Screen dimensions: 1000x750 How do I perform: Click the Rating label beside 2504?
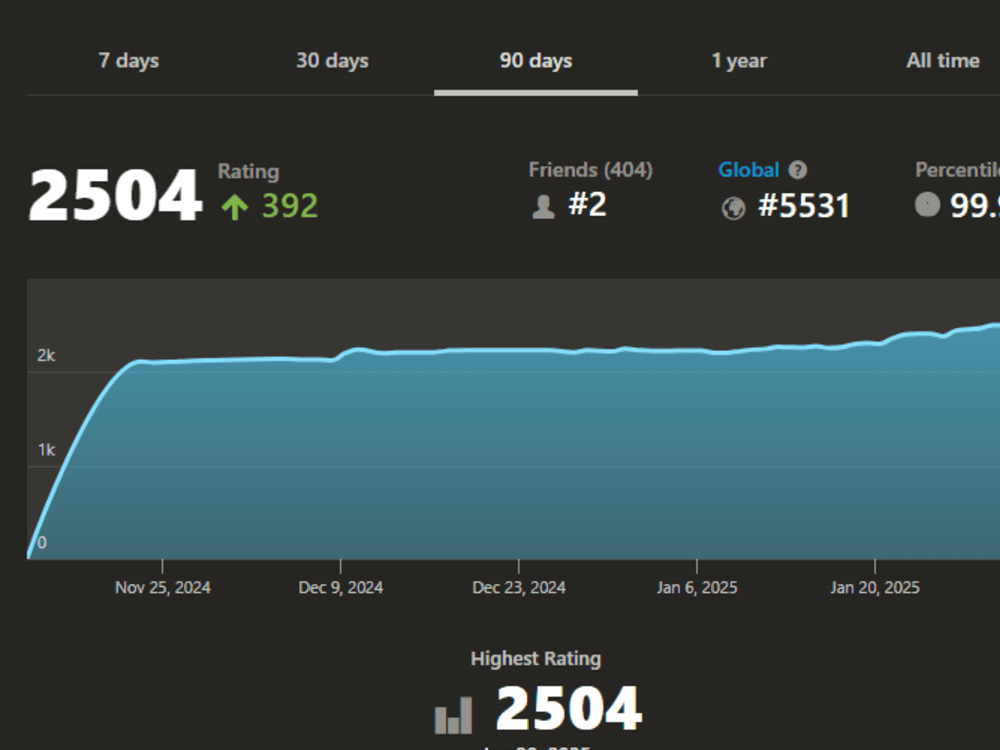(248, 172)
